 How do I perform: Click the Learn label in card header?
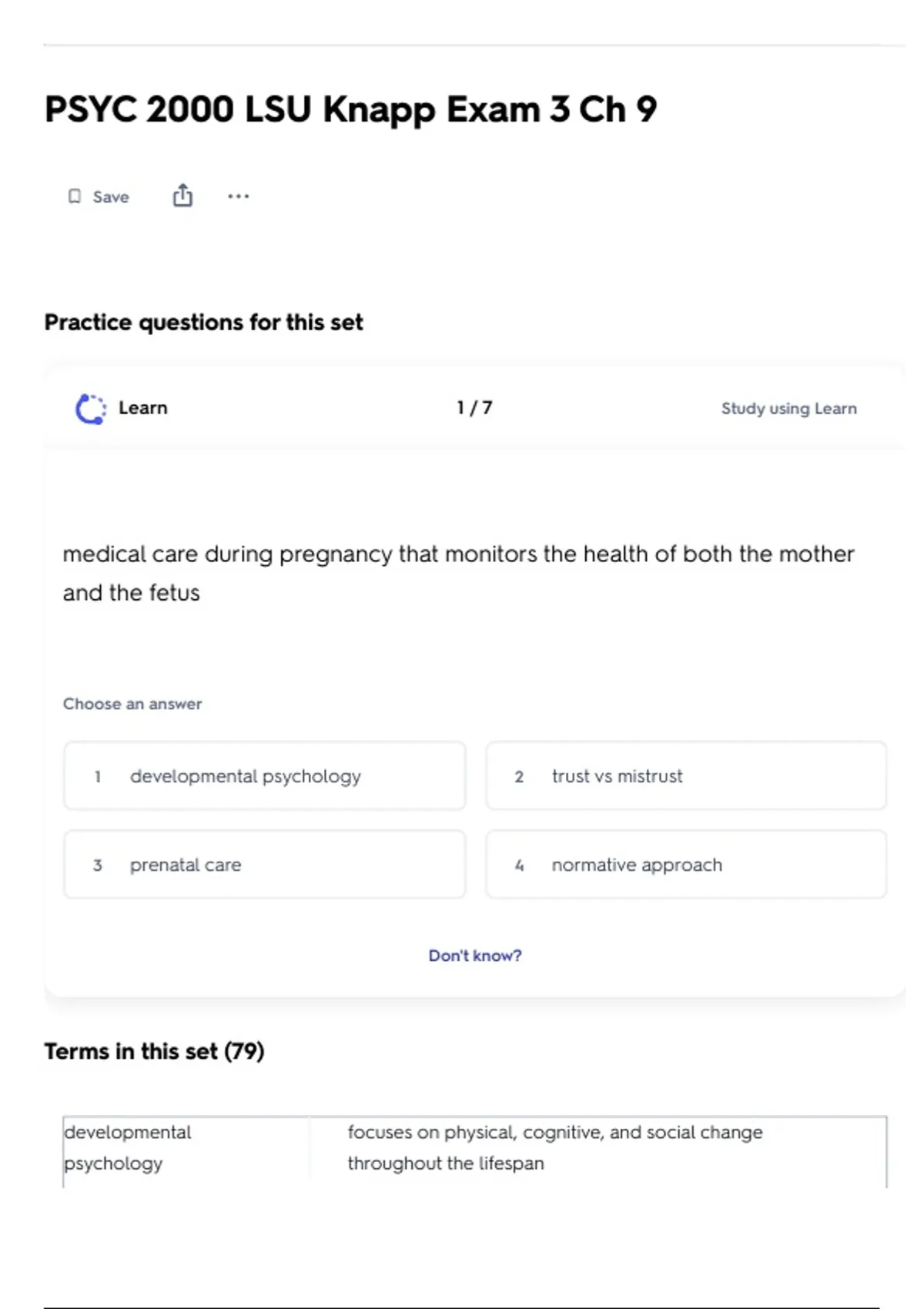(x=142, y=408)
